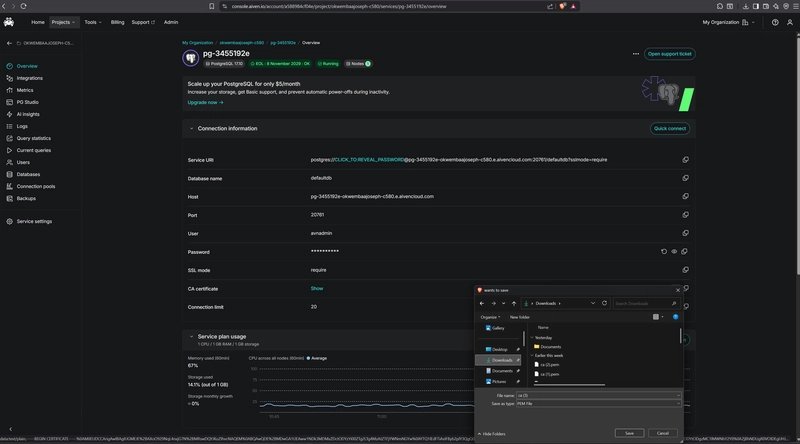Select Desktop in the save dialog tree
This screenshot has height=444, width=800.
pyautogui.click(x=499, y=350)
